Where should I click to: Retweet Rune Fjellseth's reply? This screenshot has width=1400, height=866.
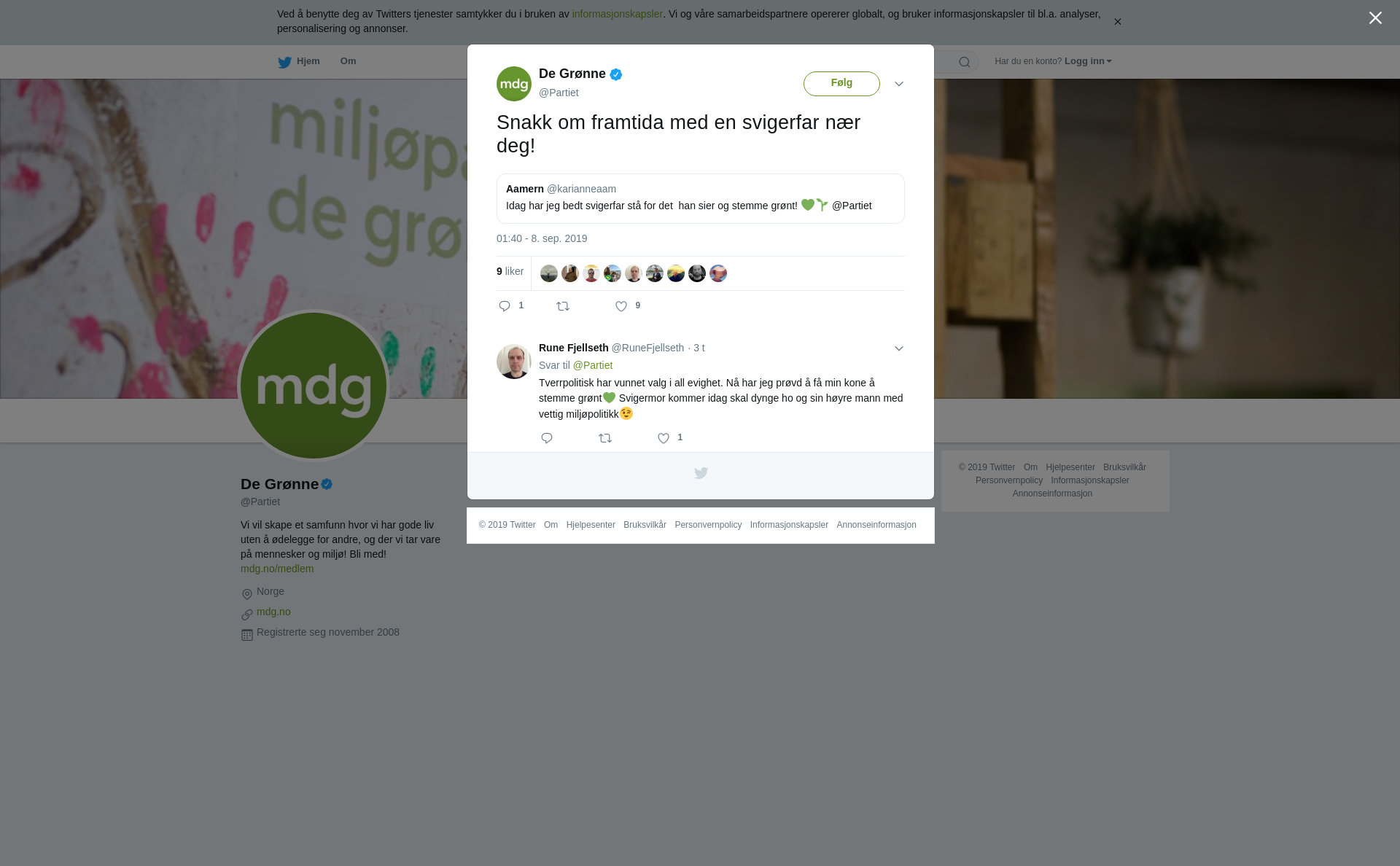[x=605, y=438]
